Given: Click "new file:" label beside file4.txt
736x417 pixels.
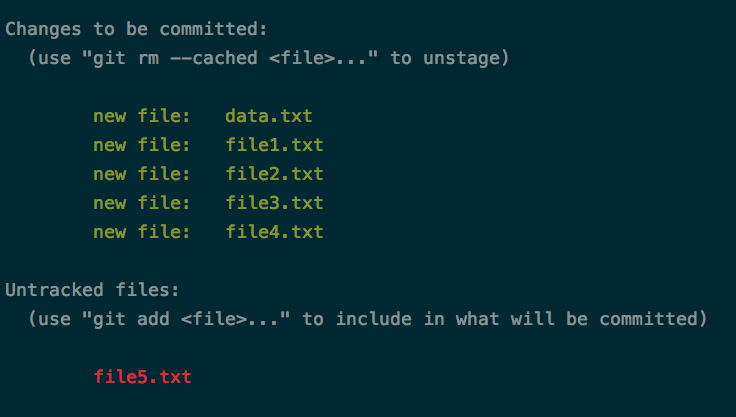Looking at the screenshot, I should click(x=142, y=232).
